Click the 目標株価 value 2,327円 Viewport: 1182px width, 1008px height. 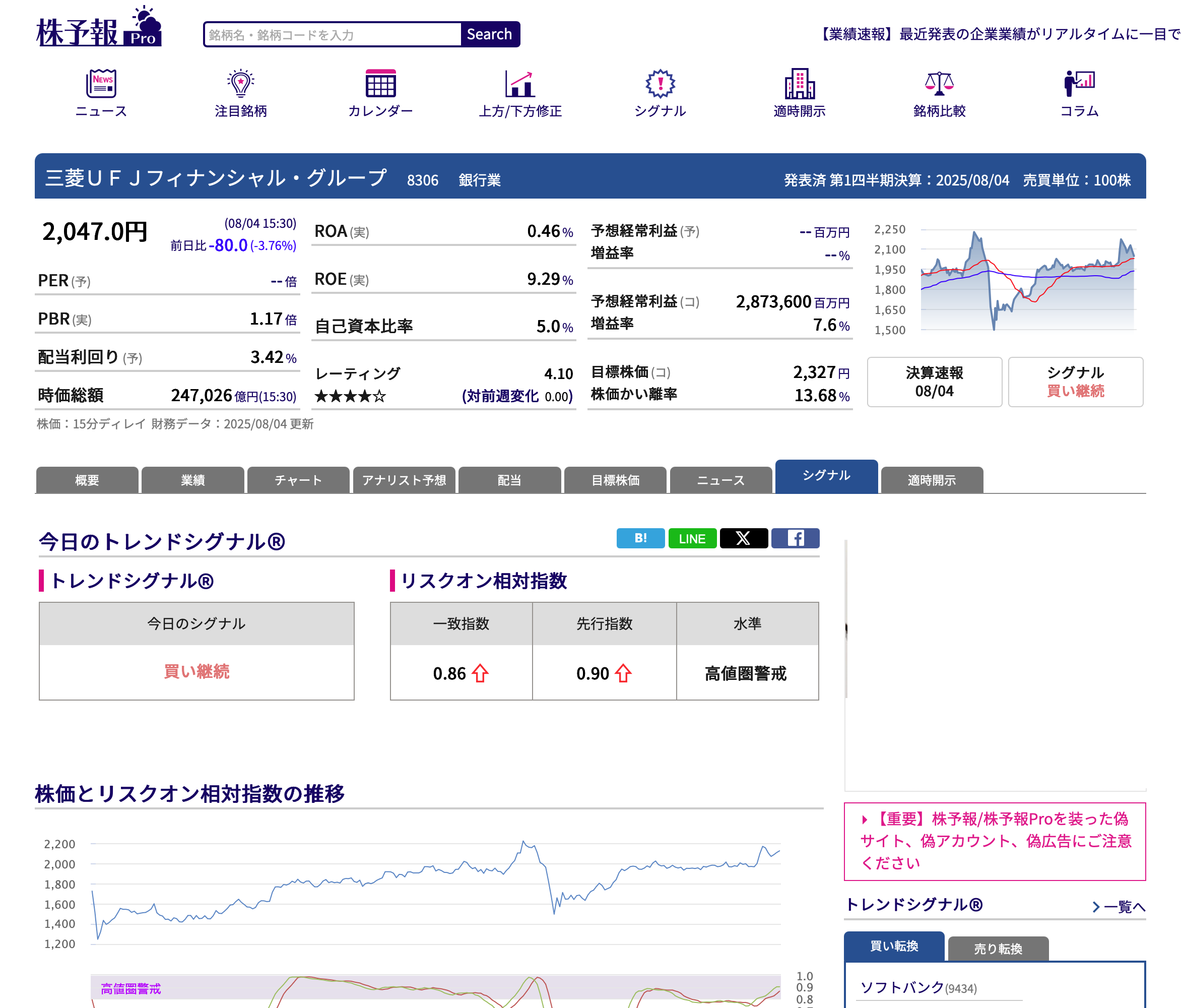tap(821, 373)
